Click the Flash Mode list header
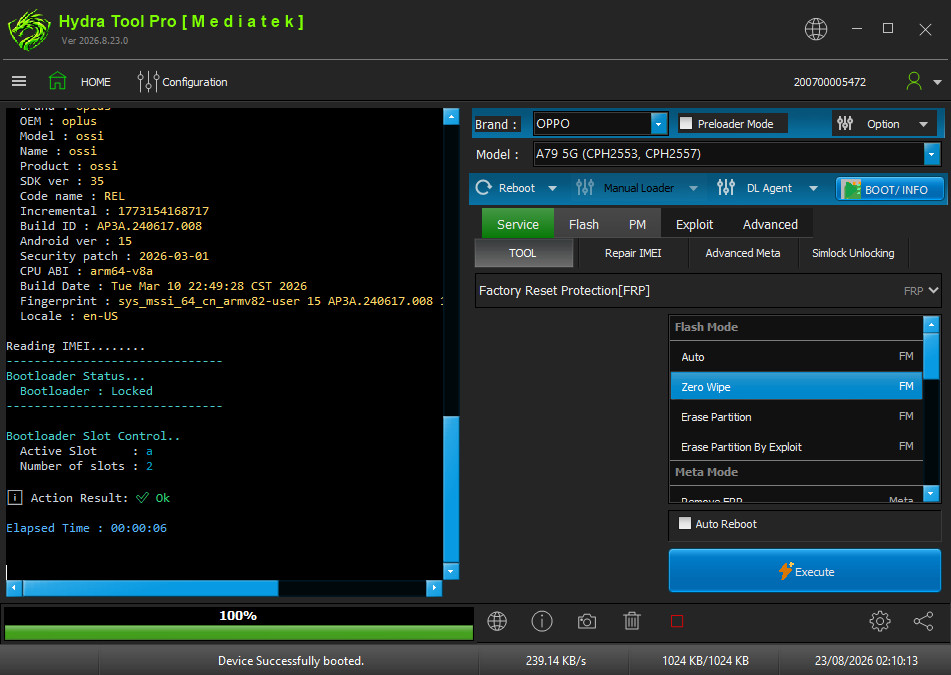Image resolution: width=951 pixels, height=675 pixels. (796, 327)
